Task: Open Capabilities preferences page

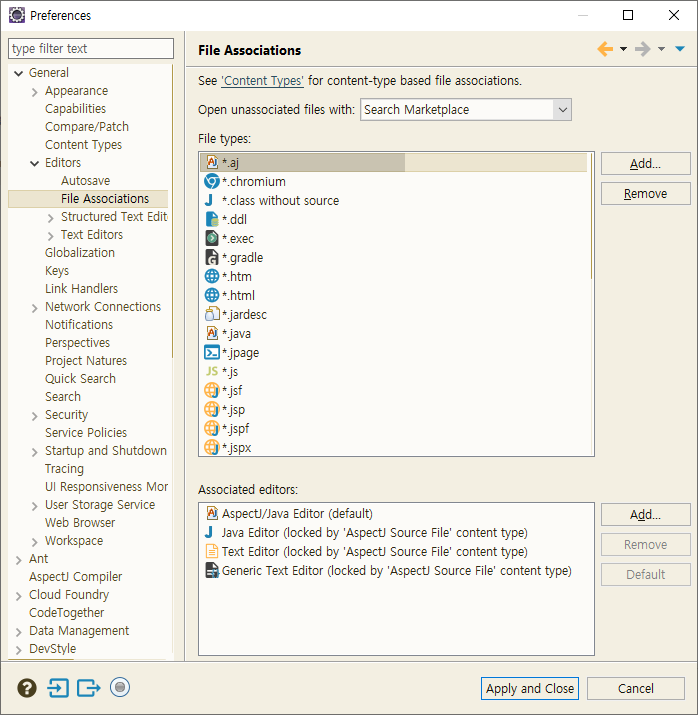Action: [x=76, y=109]
